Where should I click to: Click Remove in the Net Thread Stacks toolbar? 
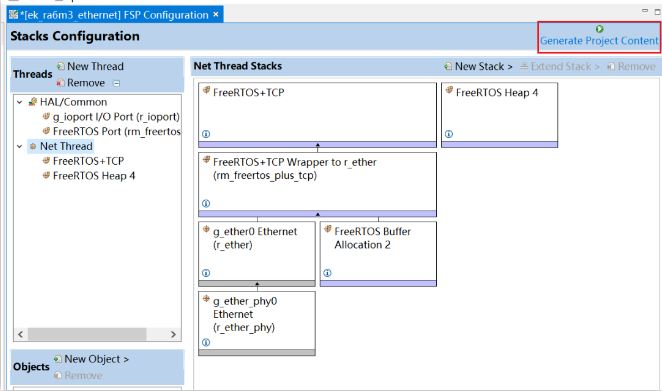click(x=632, y=67)
